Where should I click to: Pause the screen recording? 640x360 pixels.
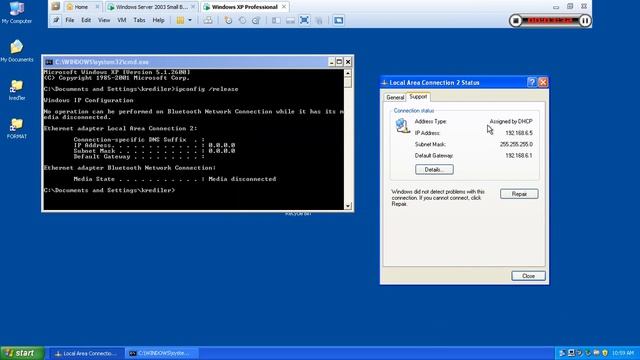click(x=585, y=20)
